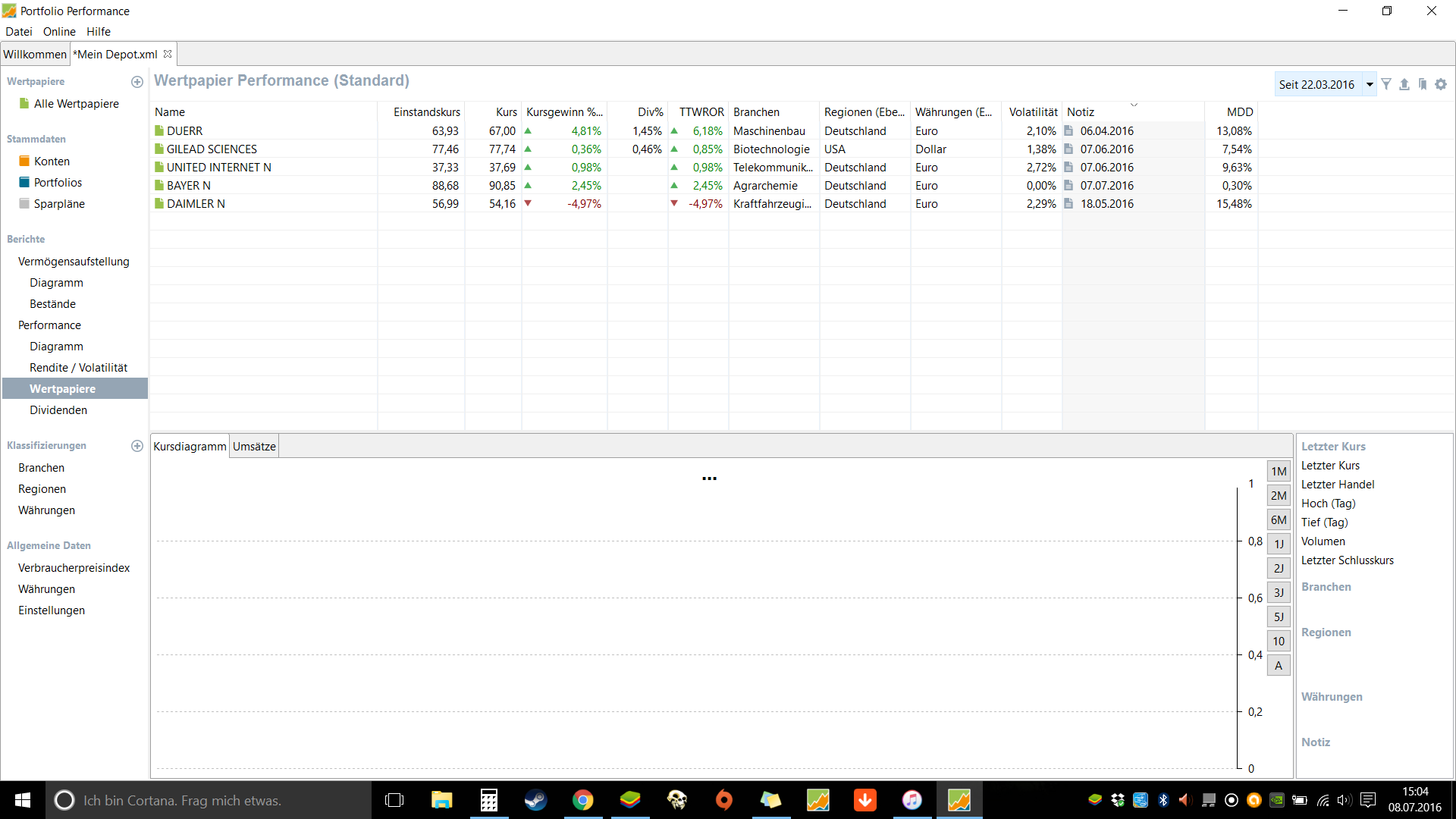1456x819 pixels.
Task: Select Alle Wertpapiere in sidebar
Action: (76, 104)
